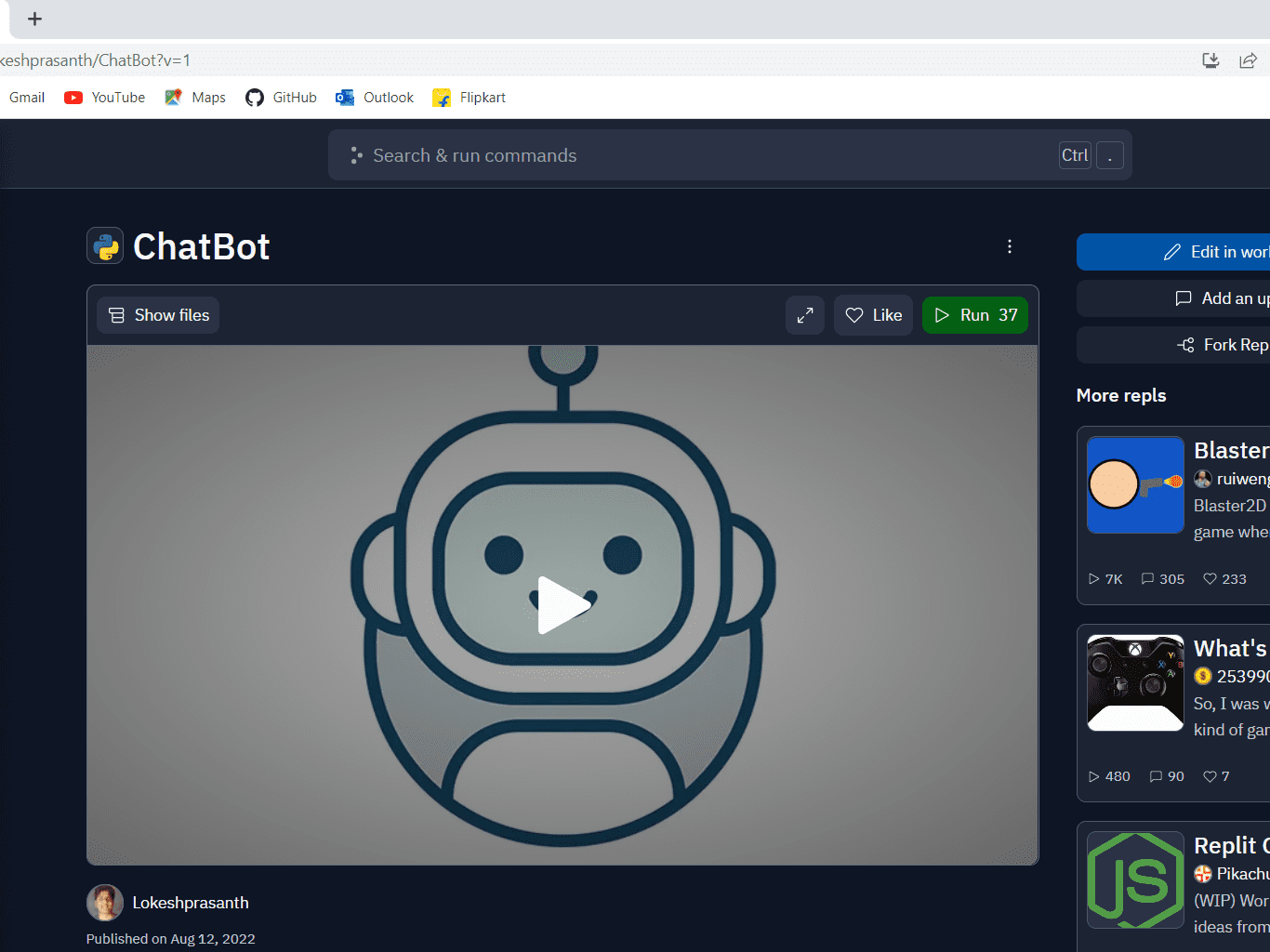Click the period shortcut key badge
This screenshot has height=952, width=1270.
click(x=1110, y=155)
